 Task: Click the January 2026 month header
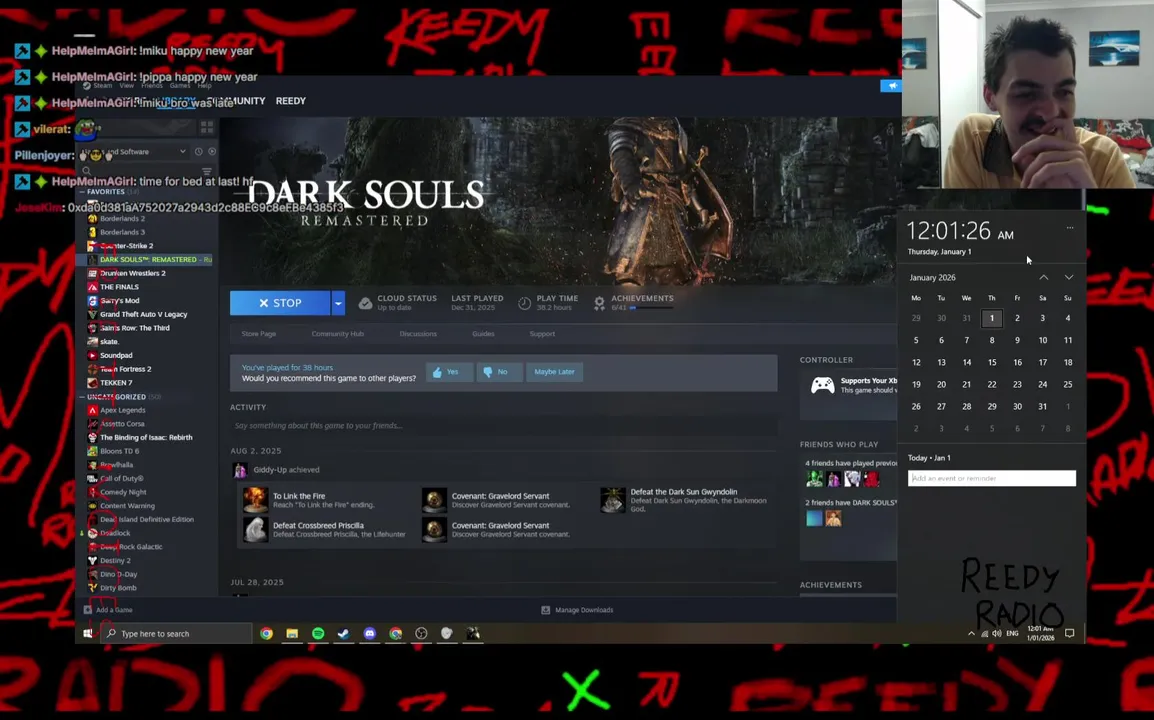click(x=932, y=278)
